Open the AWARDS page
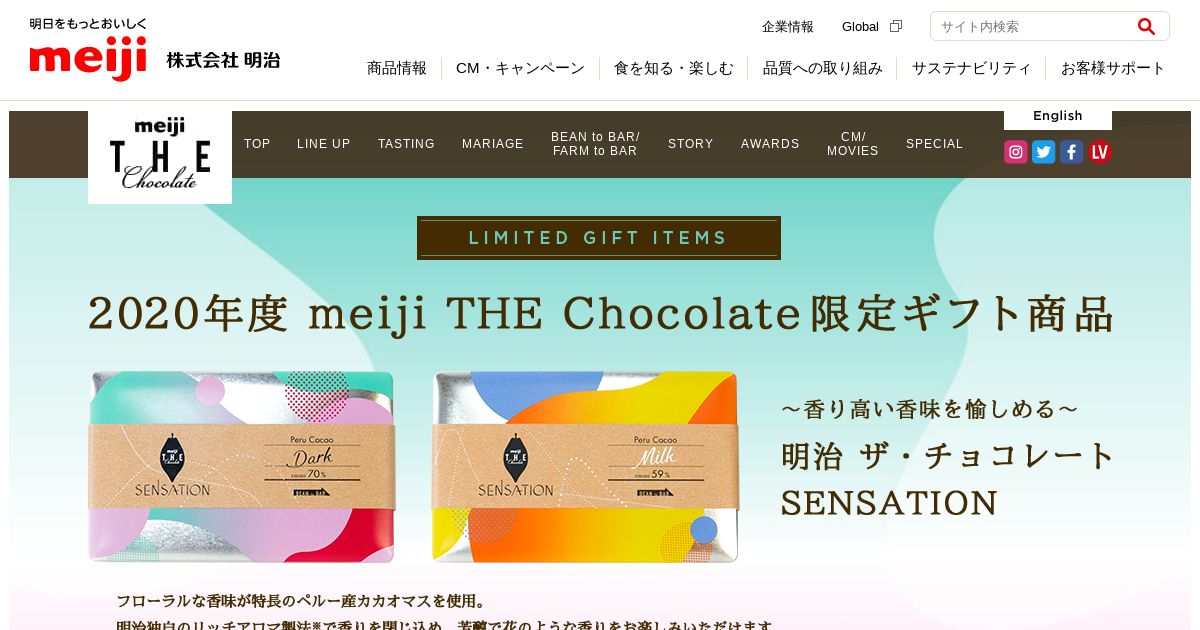 (770, 144)
